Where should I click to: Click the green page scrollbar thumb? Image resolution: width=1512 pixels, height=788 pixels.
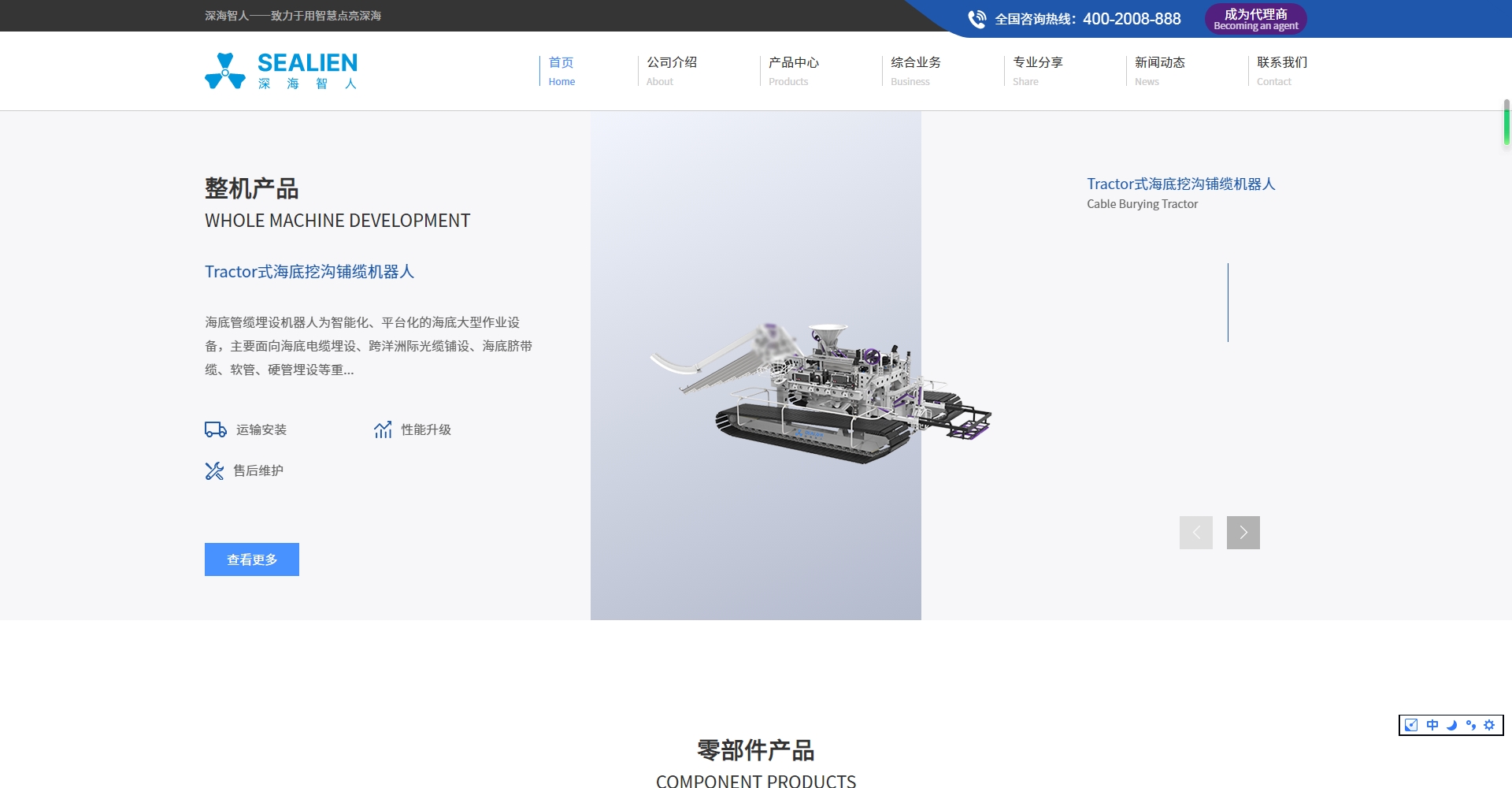1506,122
